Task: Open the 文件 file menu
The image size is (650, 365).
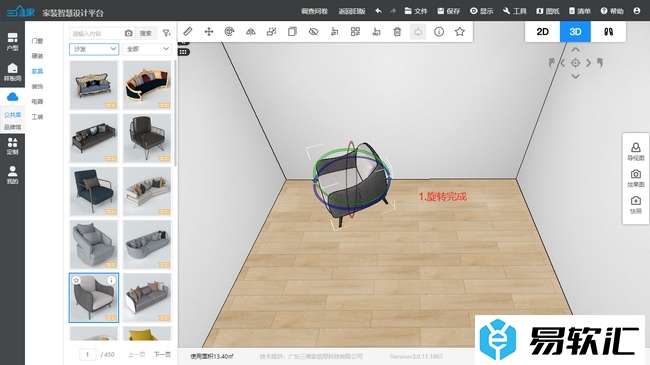Action: pyautogui.click(x=416, y=11)
